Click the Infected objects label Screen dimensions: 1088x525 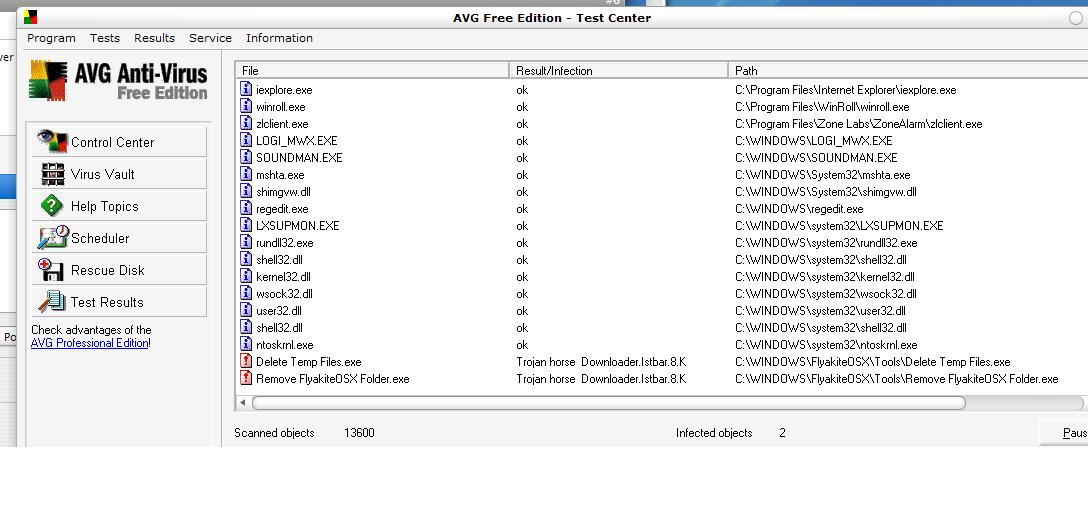pos(714,433)
